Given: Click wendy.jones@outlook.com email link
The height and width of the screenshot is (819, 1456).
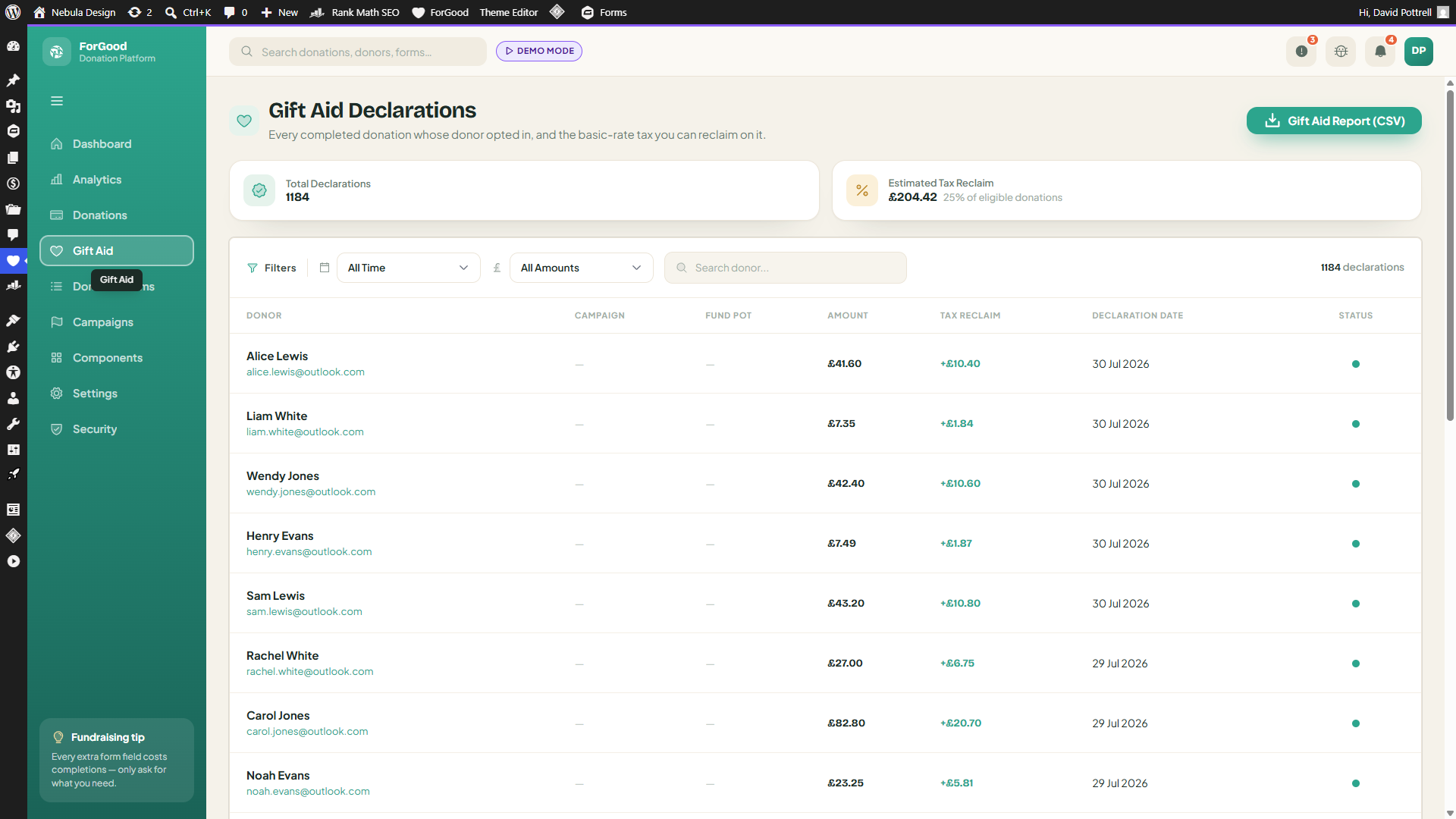Looking at the screenshot, I should [x=311, y=492].
